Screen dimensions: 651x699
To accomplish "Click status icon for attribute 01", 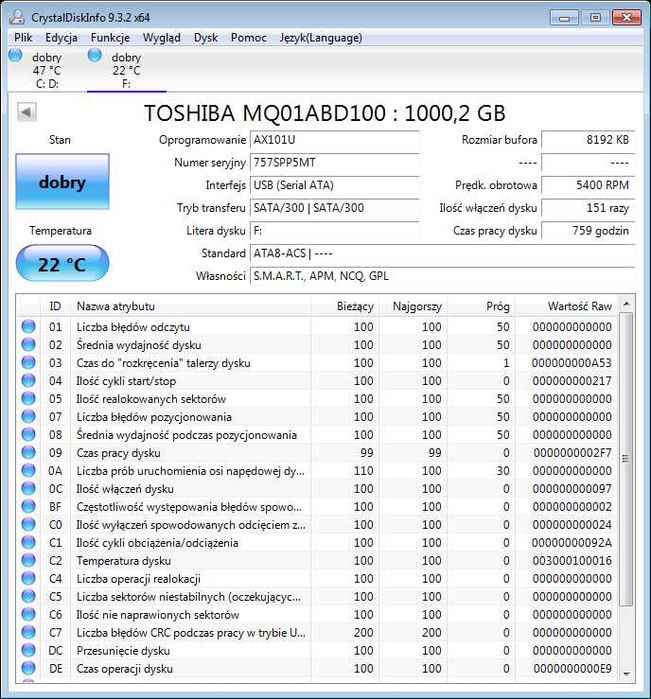I will coord(28,326).
